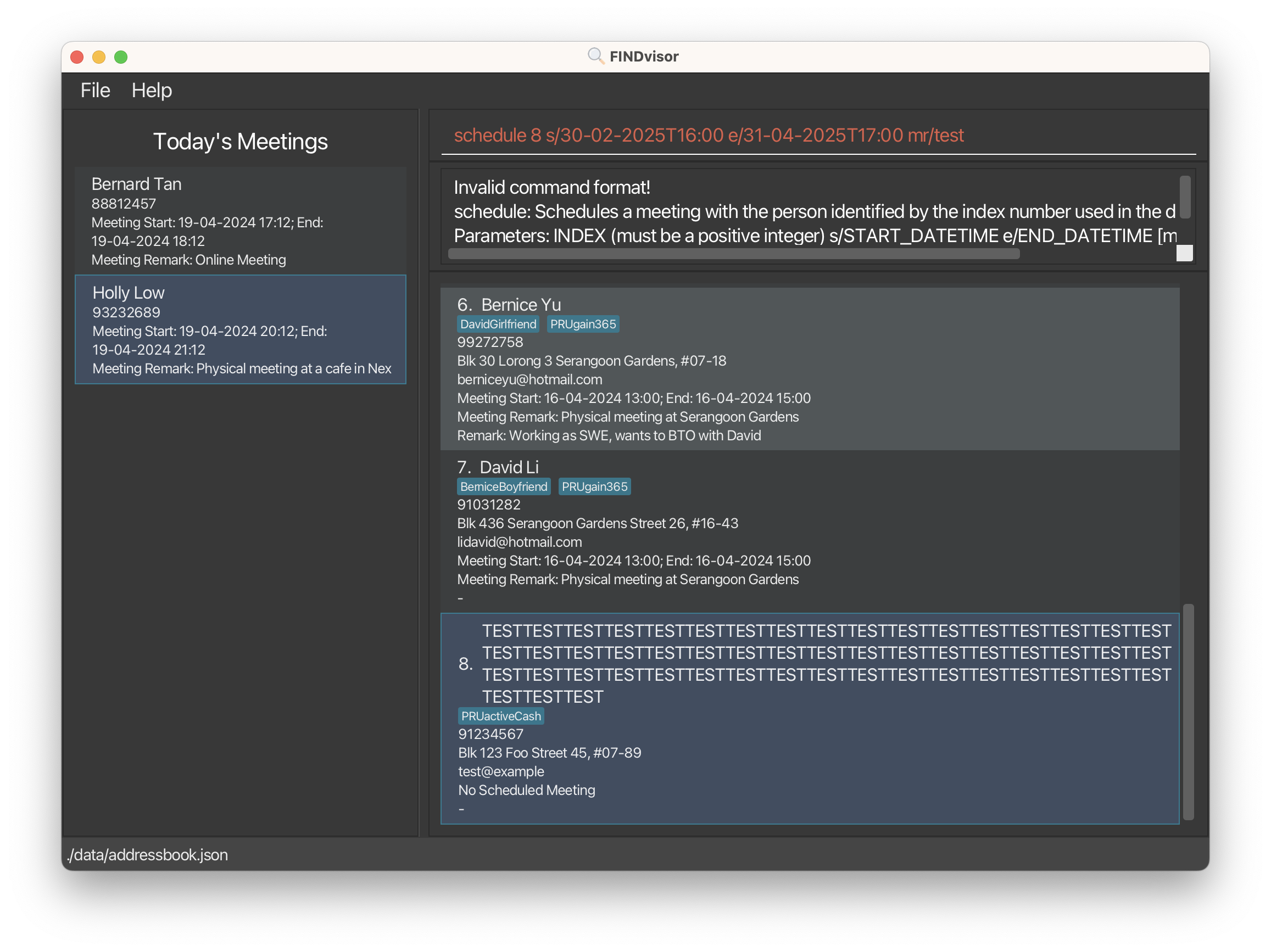
Task: Select David Li contact entry
Action: tap(809, 531)
